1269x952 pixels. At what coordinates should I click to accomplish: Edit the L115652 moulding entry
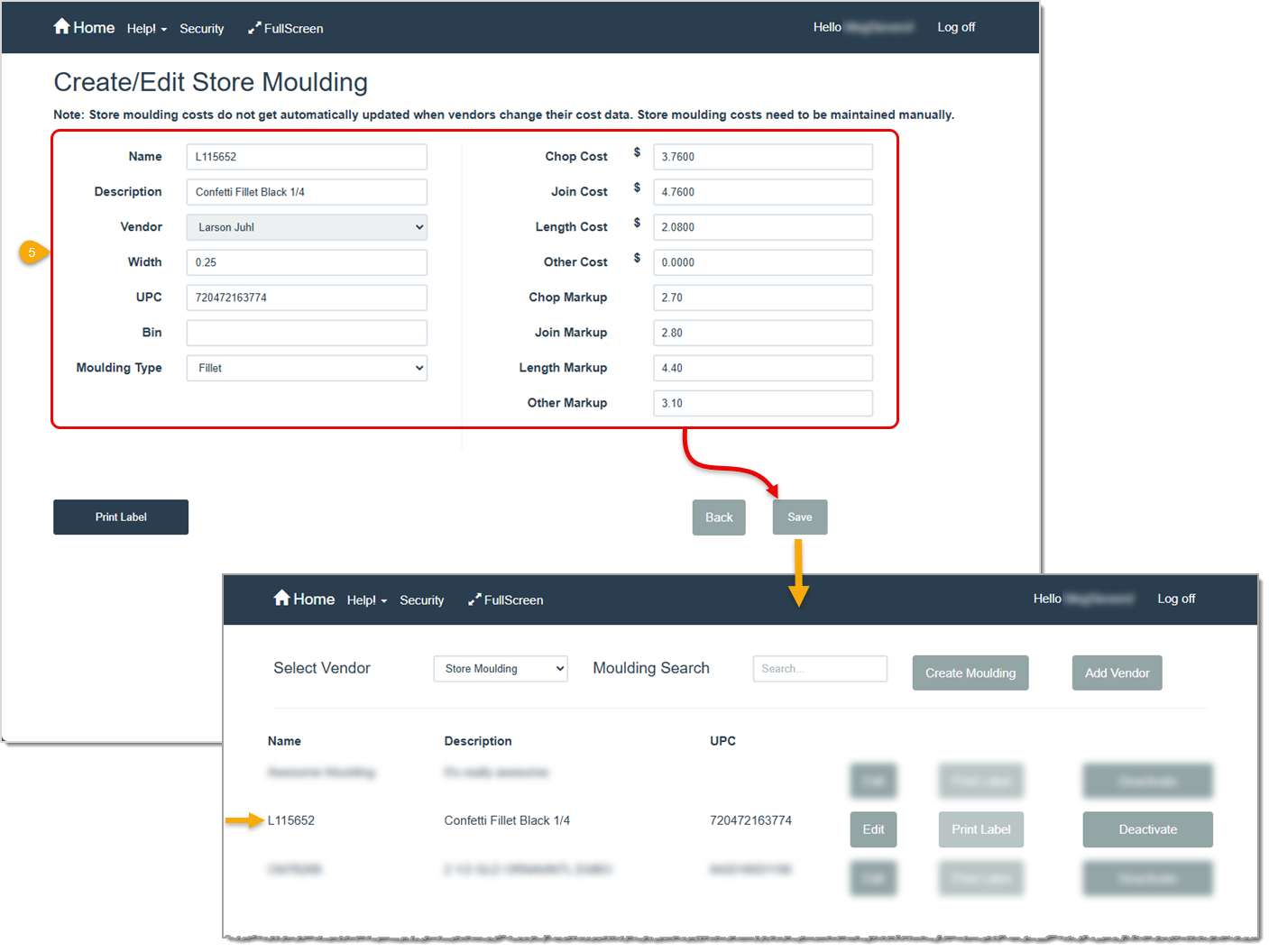(872, 828)
